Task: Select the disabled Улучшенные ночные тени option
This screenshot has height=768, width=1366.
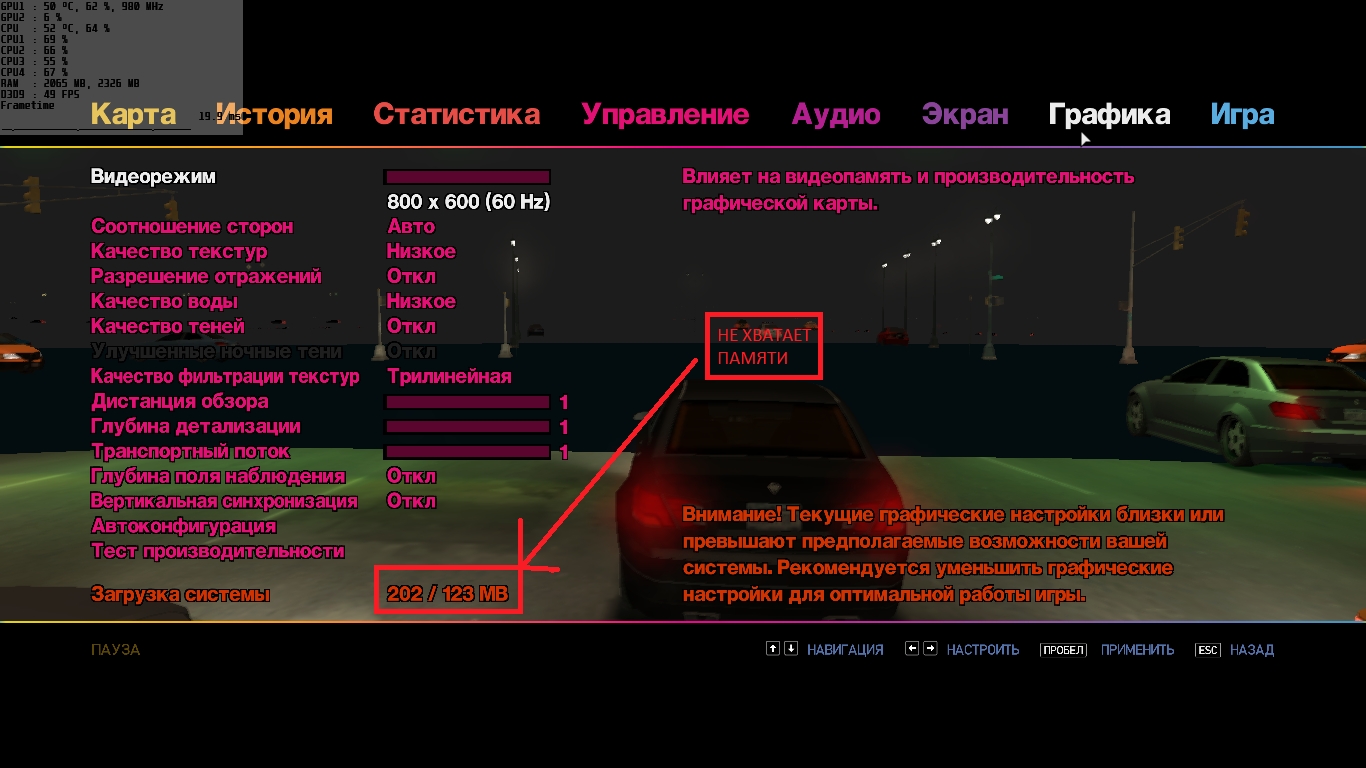Action: point(216,352)
